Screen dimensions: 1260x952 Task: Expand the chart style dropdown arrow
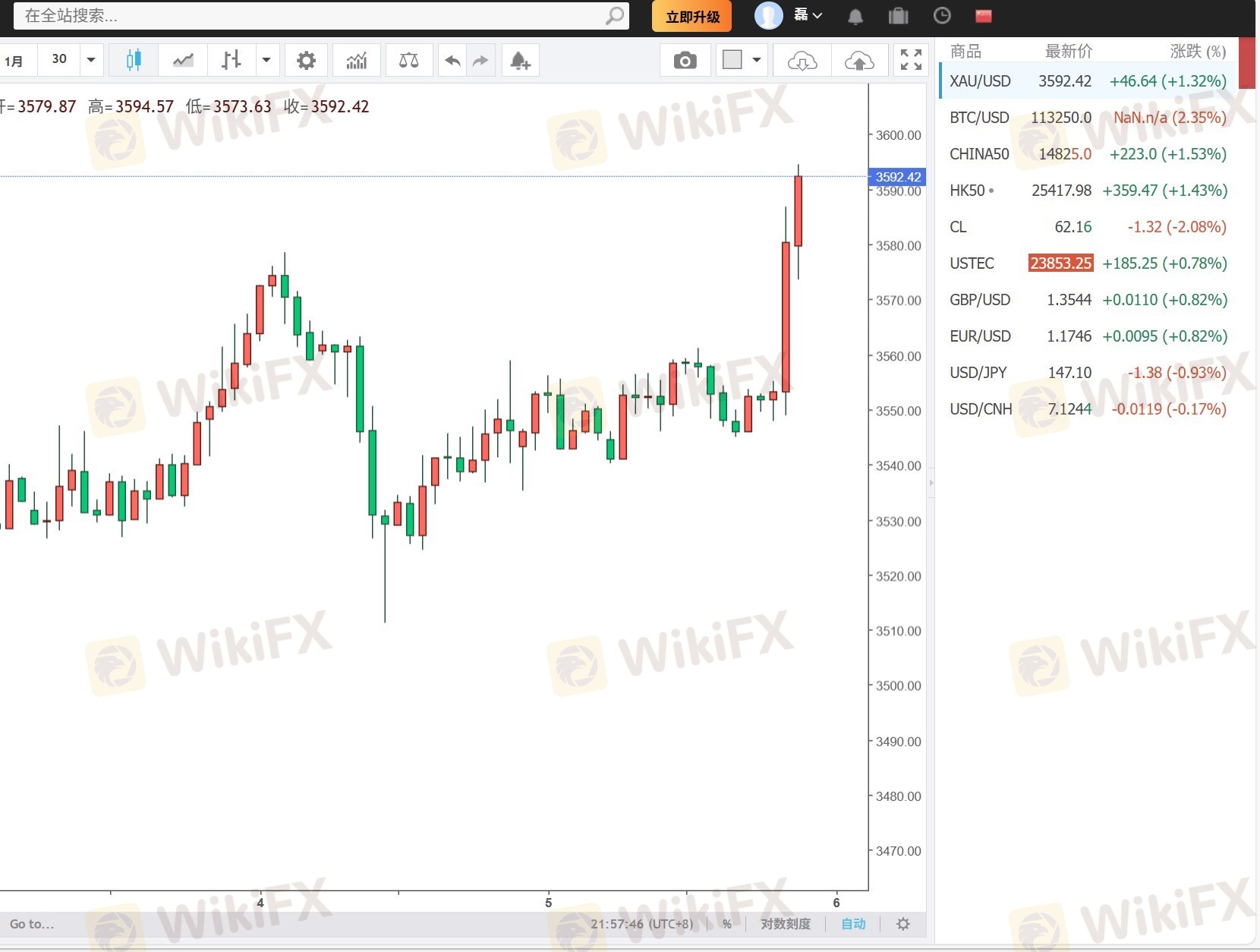266,60
